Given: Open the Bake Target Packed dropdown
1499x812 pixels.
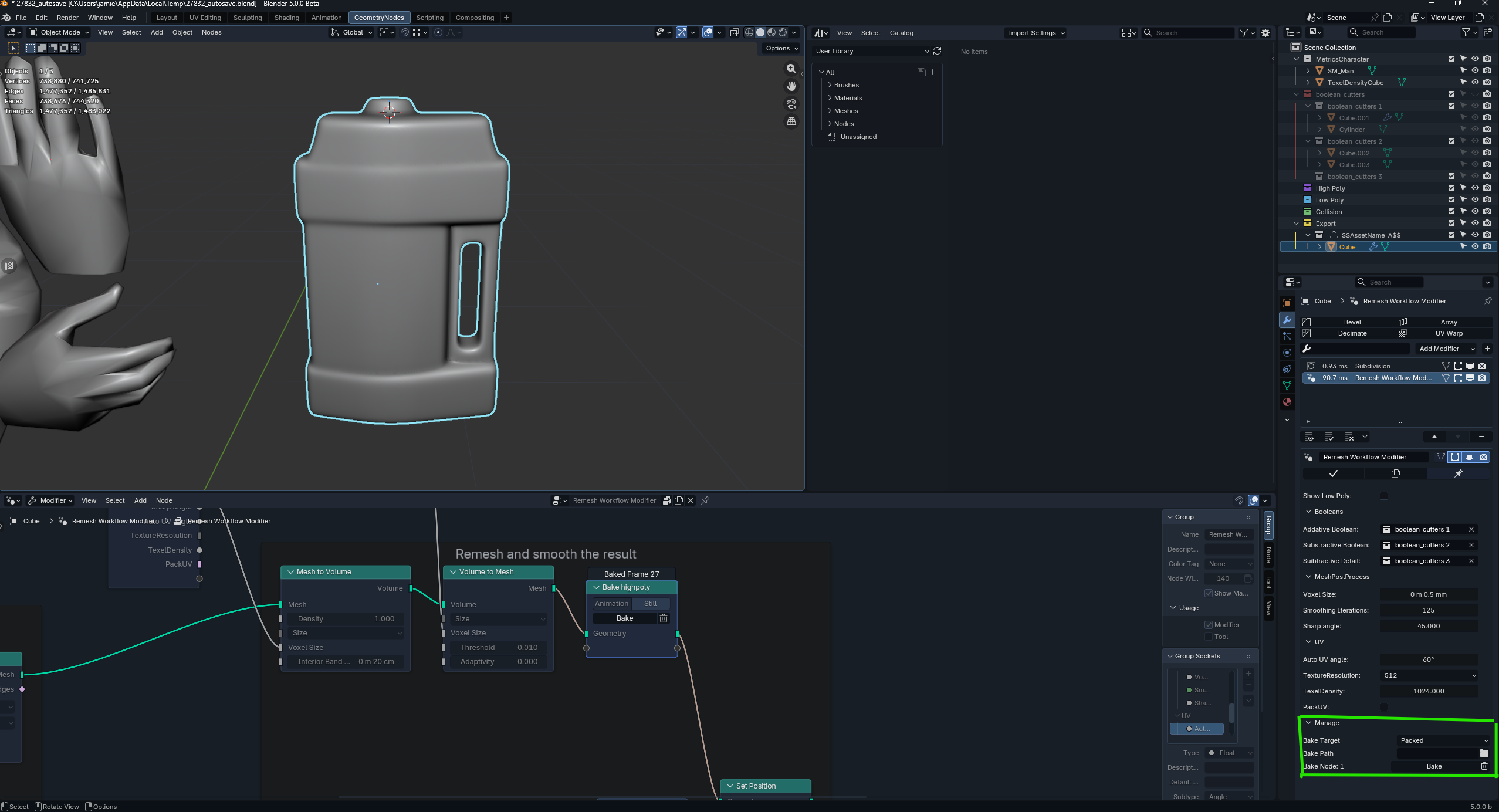Looking at the screenshot, I should 1444,740.
